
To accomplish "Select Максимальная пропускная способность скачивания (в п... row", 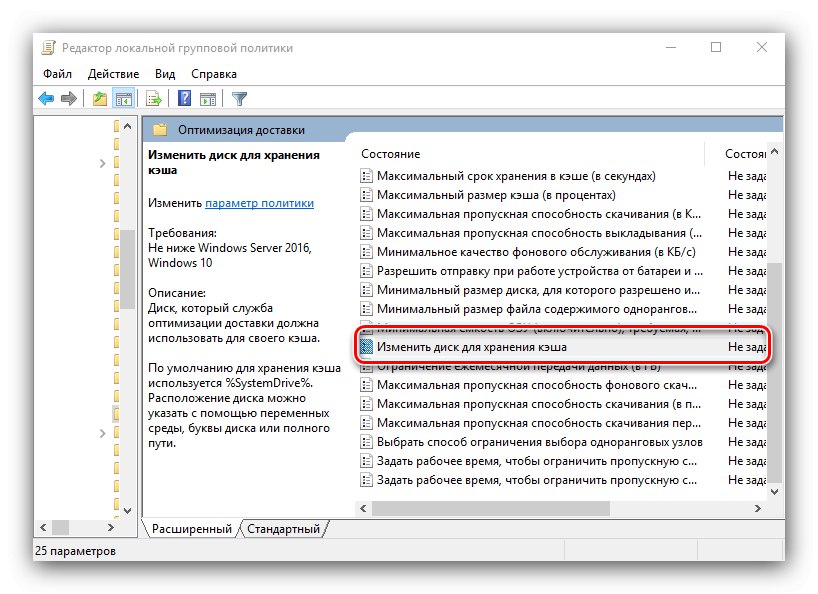I will click(x=562, y=404).
